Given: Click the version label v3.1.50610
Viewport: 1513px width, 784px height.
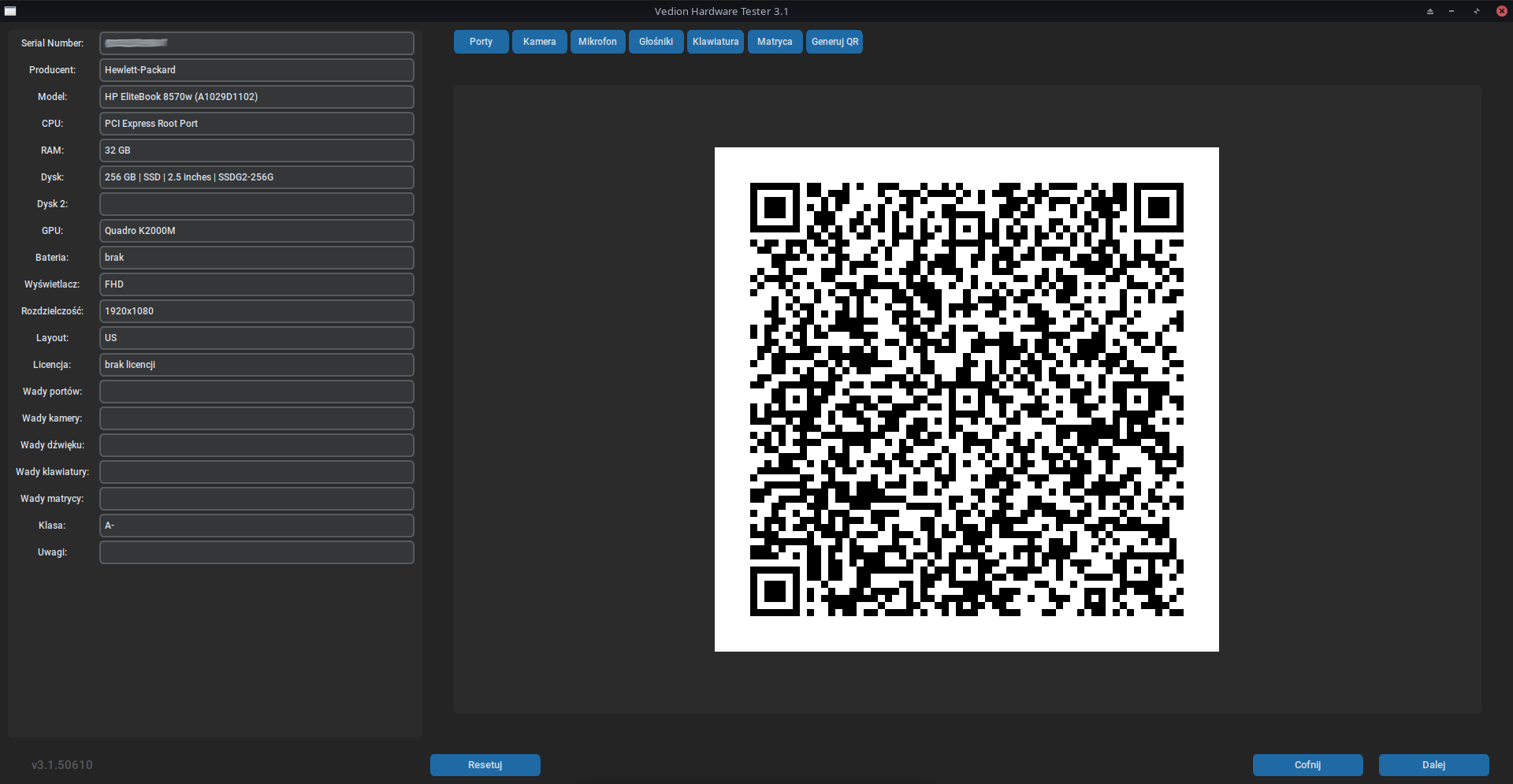Looking at the screenshot, I should pyautogui.click(x=62, y=765).
